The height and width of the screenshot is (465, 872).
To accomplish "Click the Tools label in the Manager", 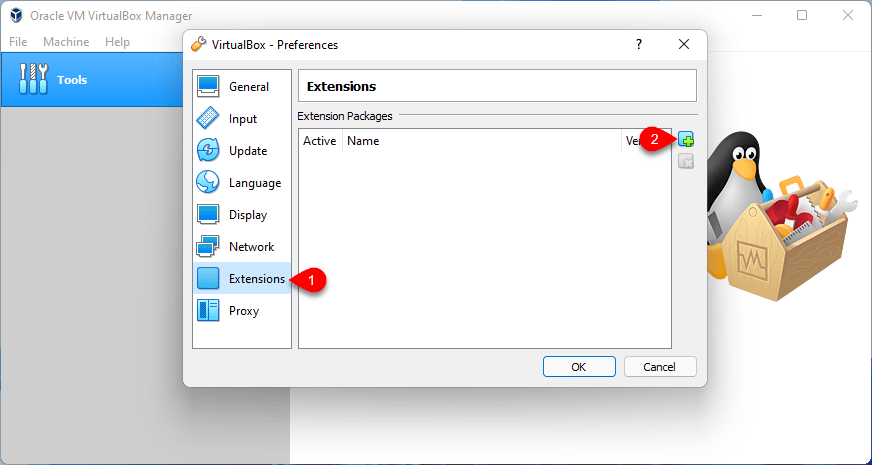I will pyautogui.click(x=72, y=80).
